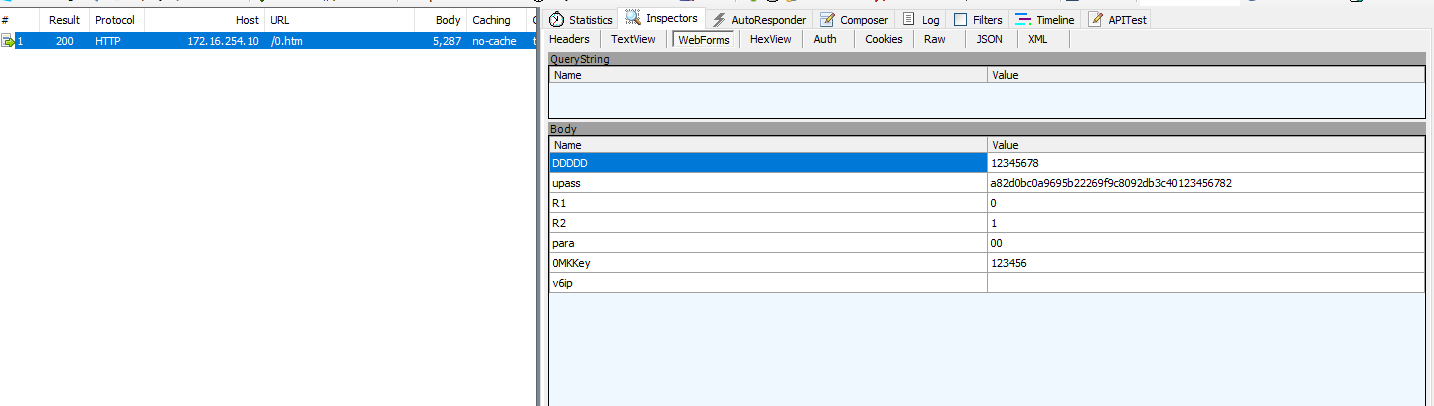Sort sessions by Caching column

pyautogui.click(x=496, y=20)
